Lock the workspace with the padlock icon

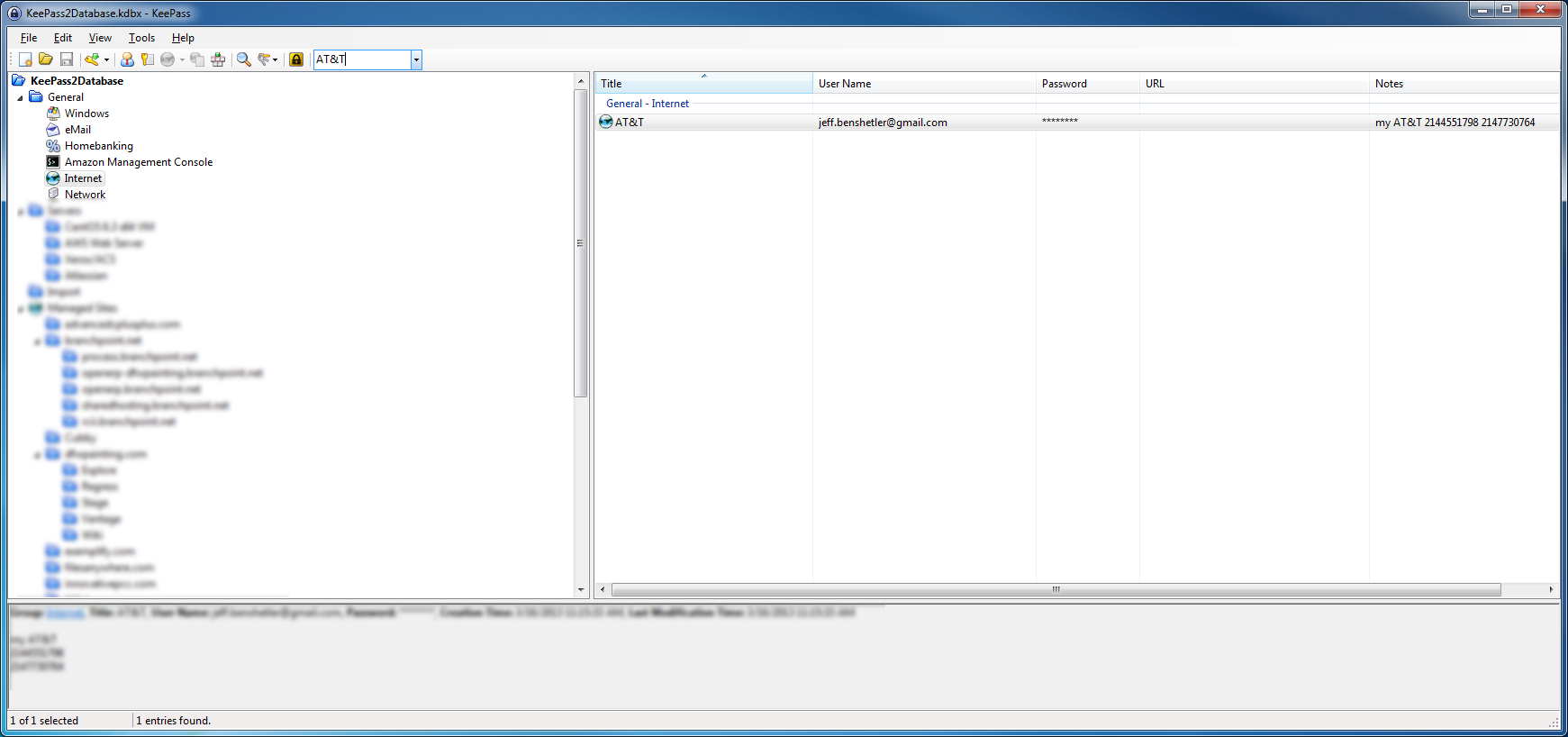click(x=296, y=59)
